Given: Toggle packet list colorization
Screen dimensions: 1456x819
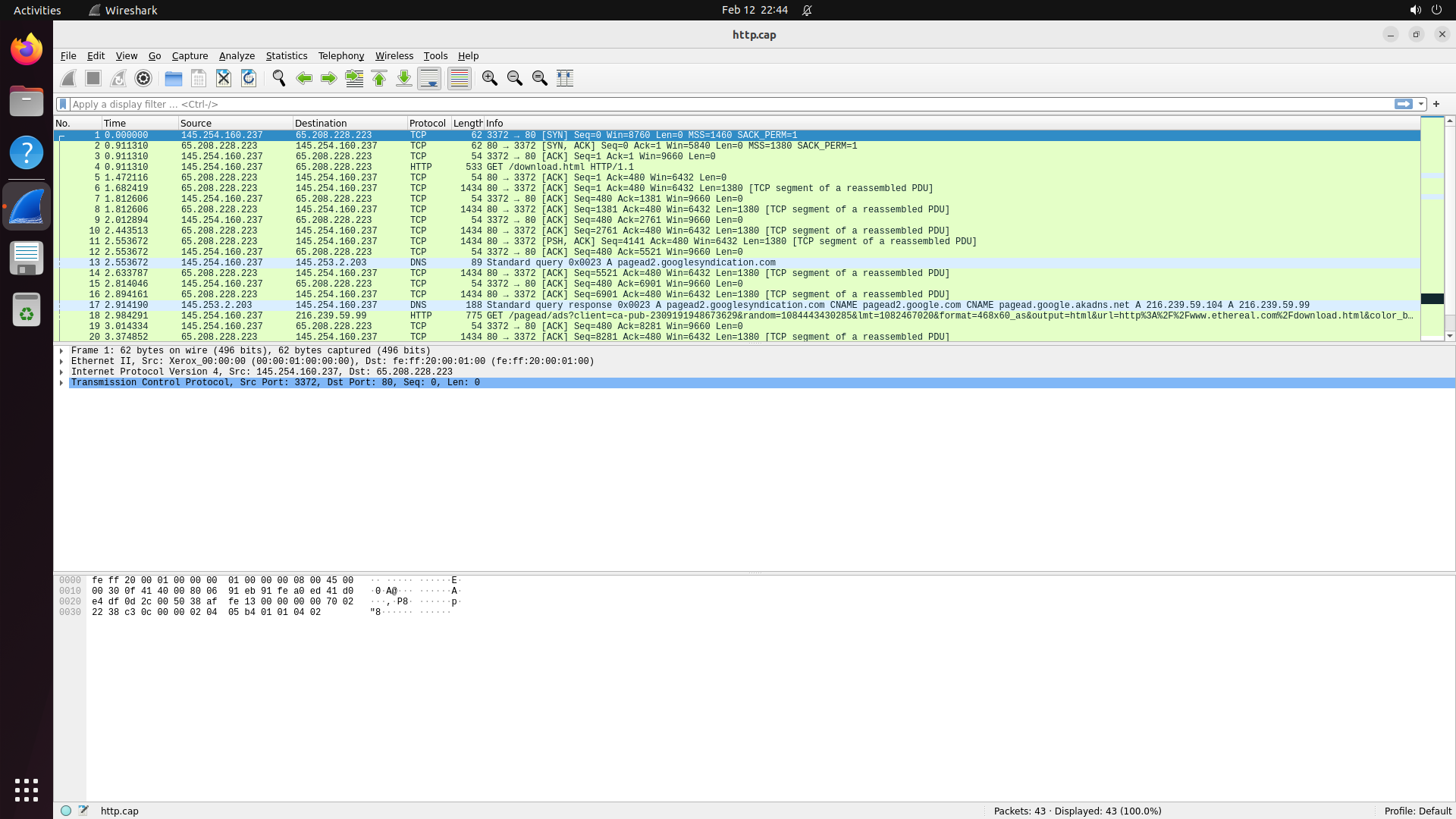Looking at the screenshot, I should (x=459, y=78).
